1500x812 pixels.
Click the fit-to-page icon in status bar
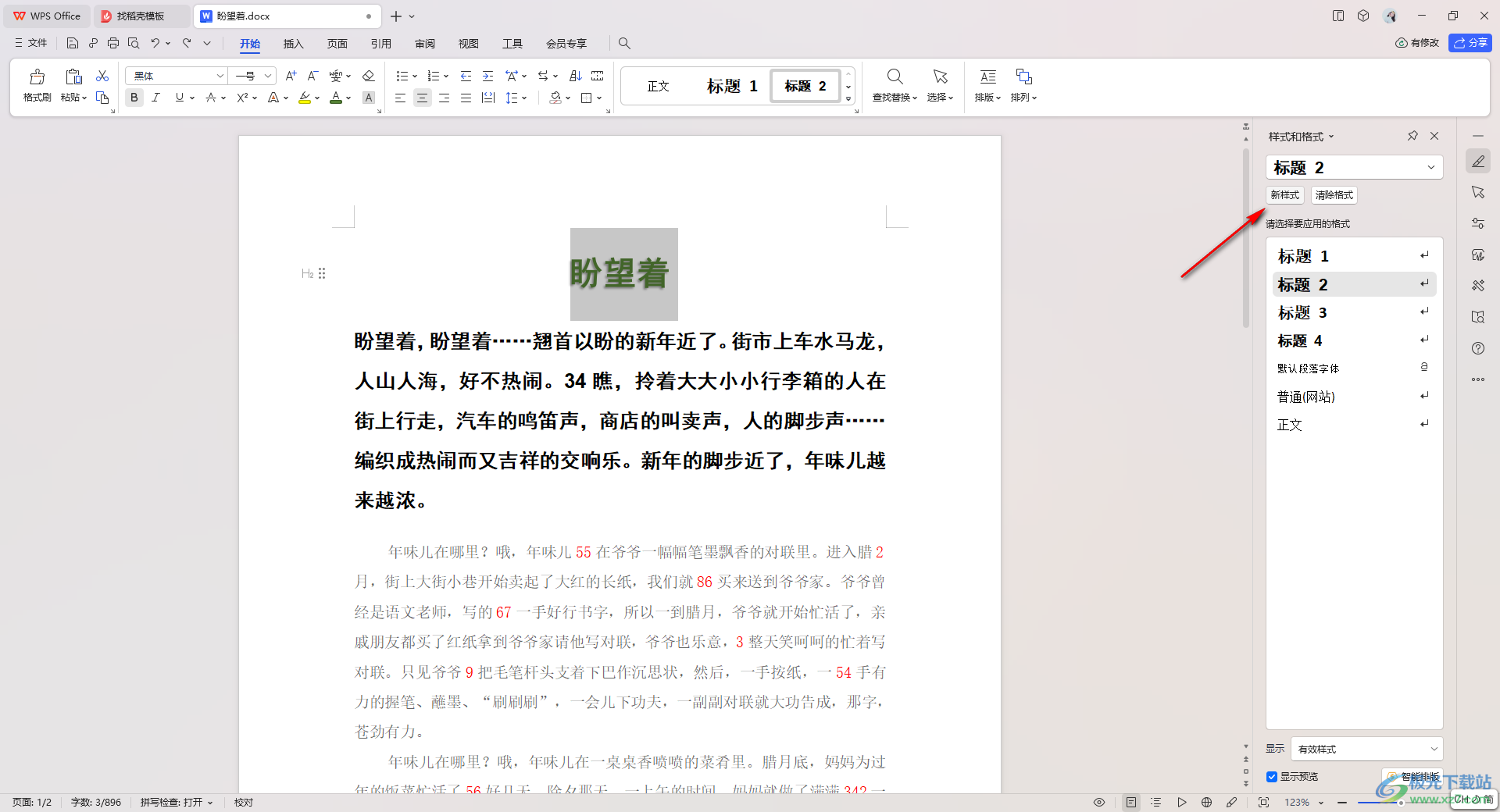pos(1263,802)
